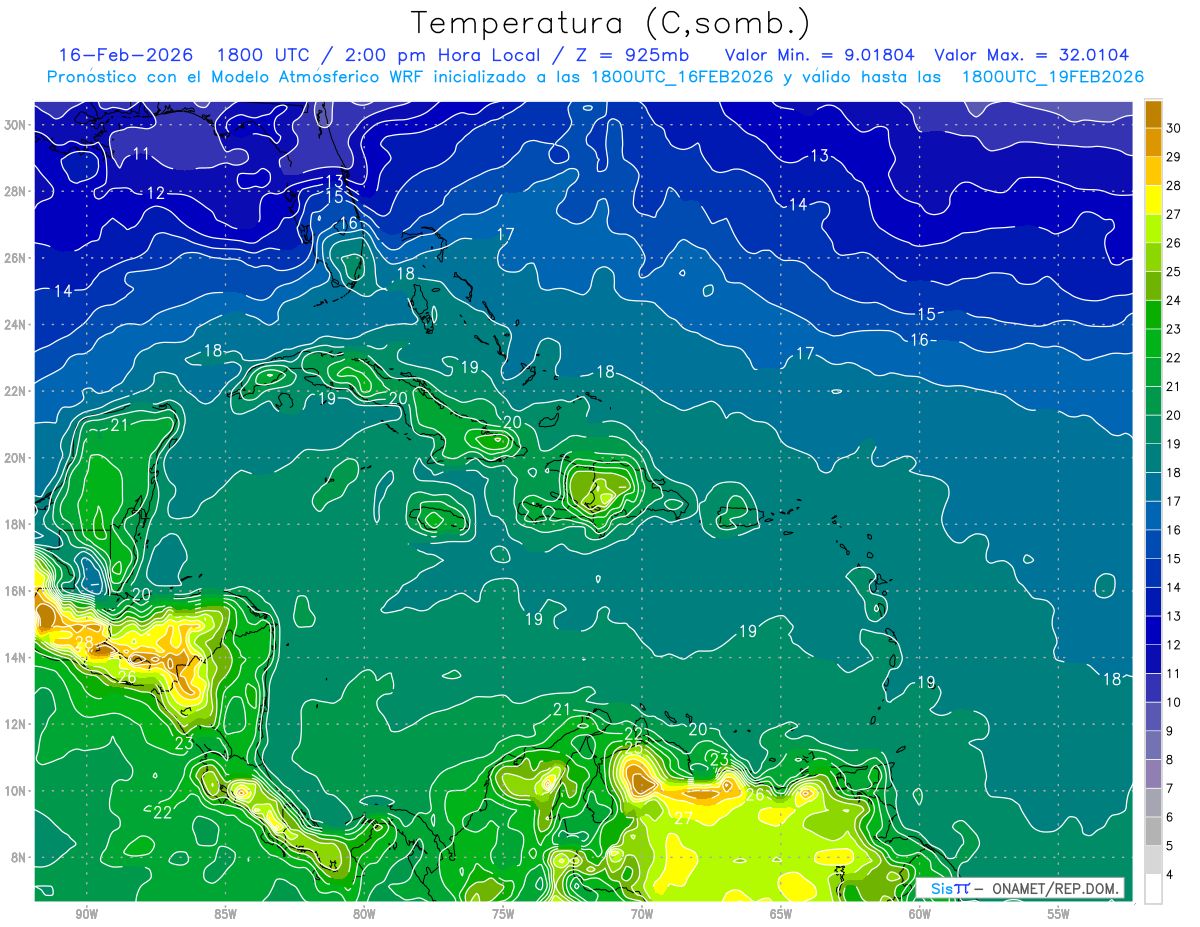
Task: Click the "85W" longitude axis label
Action: [x=225, y=915]
